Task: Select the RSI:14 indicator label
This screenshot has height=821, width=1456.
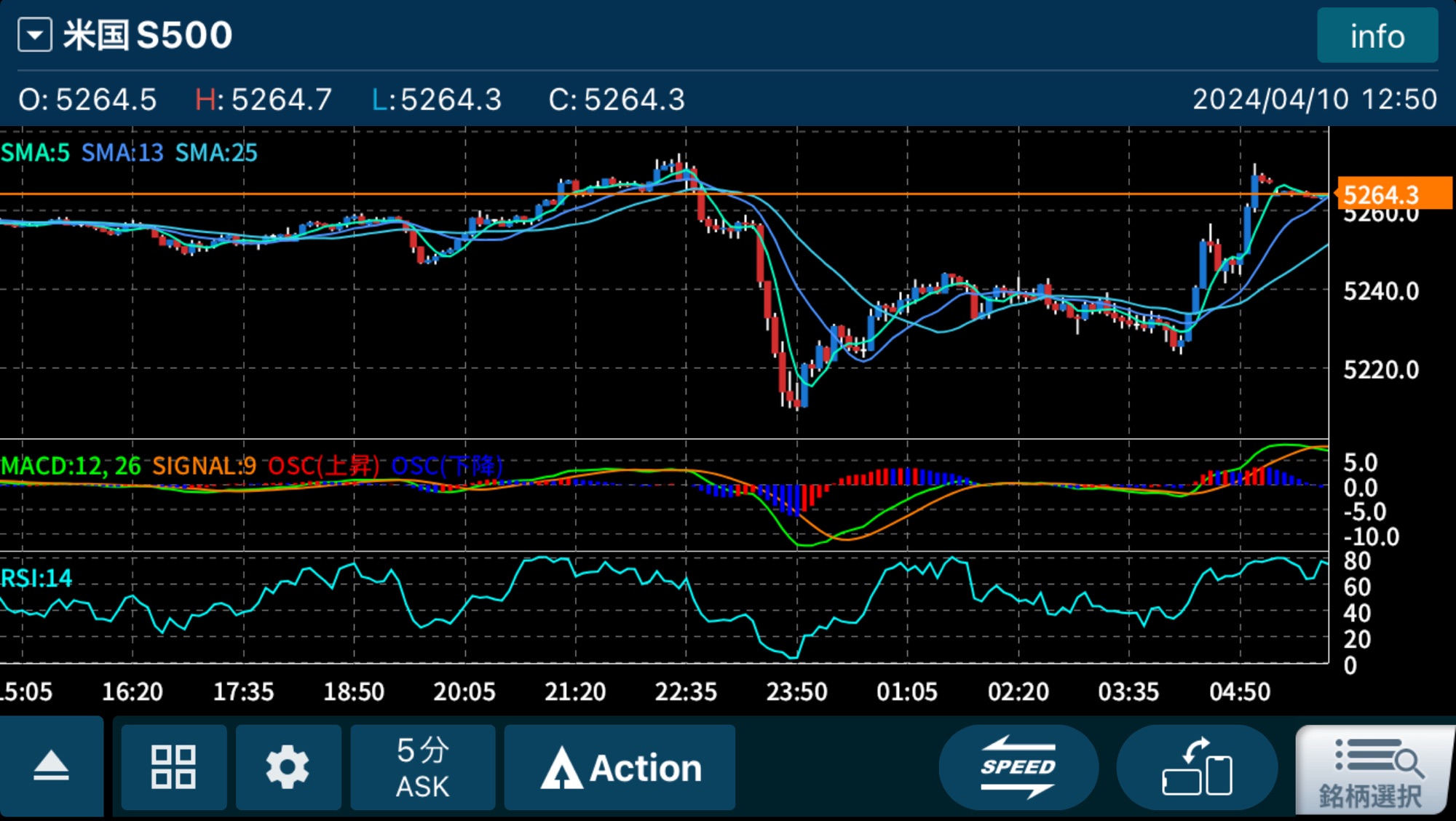Action: point(36,578)
